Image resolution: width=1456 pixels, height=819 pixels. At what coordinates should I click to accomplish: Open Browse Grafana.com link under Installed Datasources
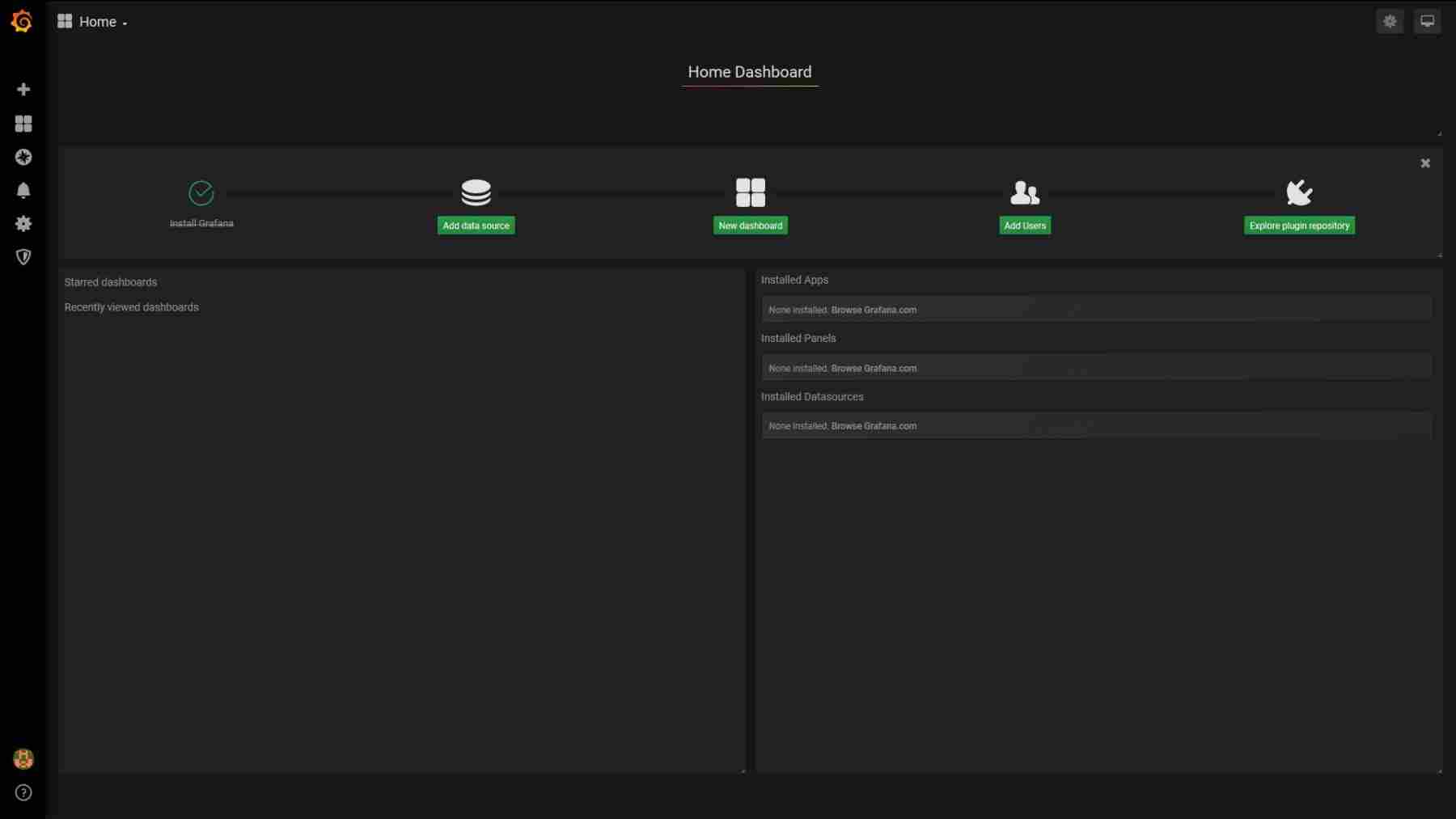873,426
